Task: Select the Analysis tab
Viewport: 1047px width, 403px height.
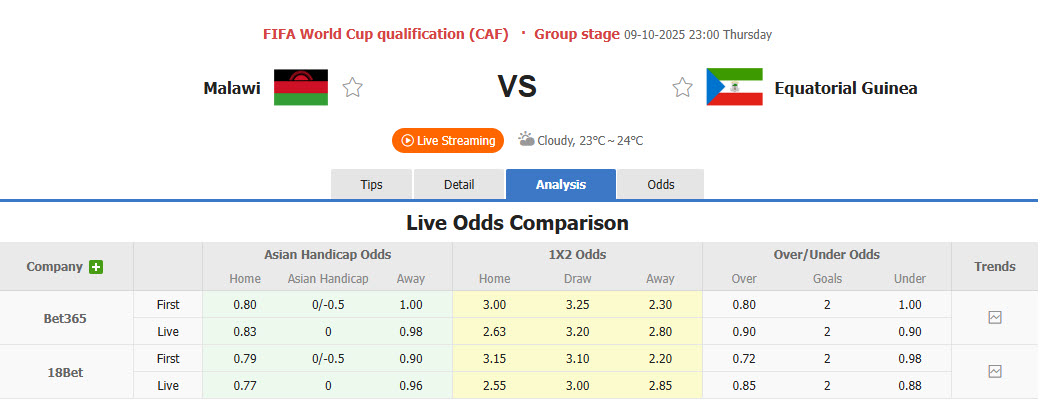Action: pyautogui.click(x=561, y=185)
